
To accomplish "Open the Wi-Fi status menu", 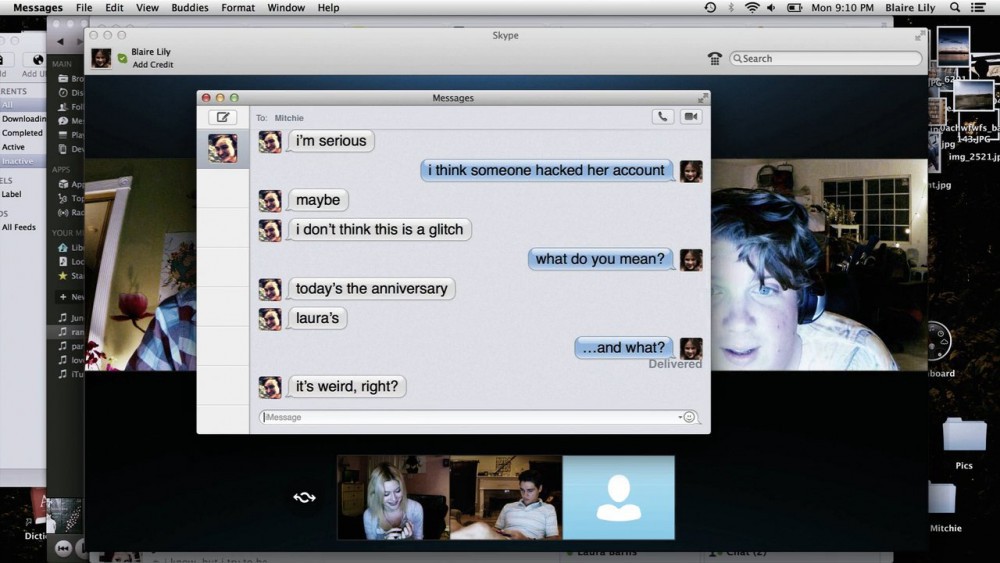I will coord(752,8).
